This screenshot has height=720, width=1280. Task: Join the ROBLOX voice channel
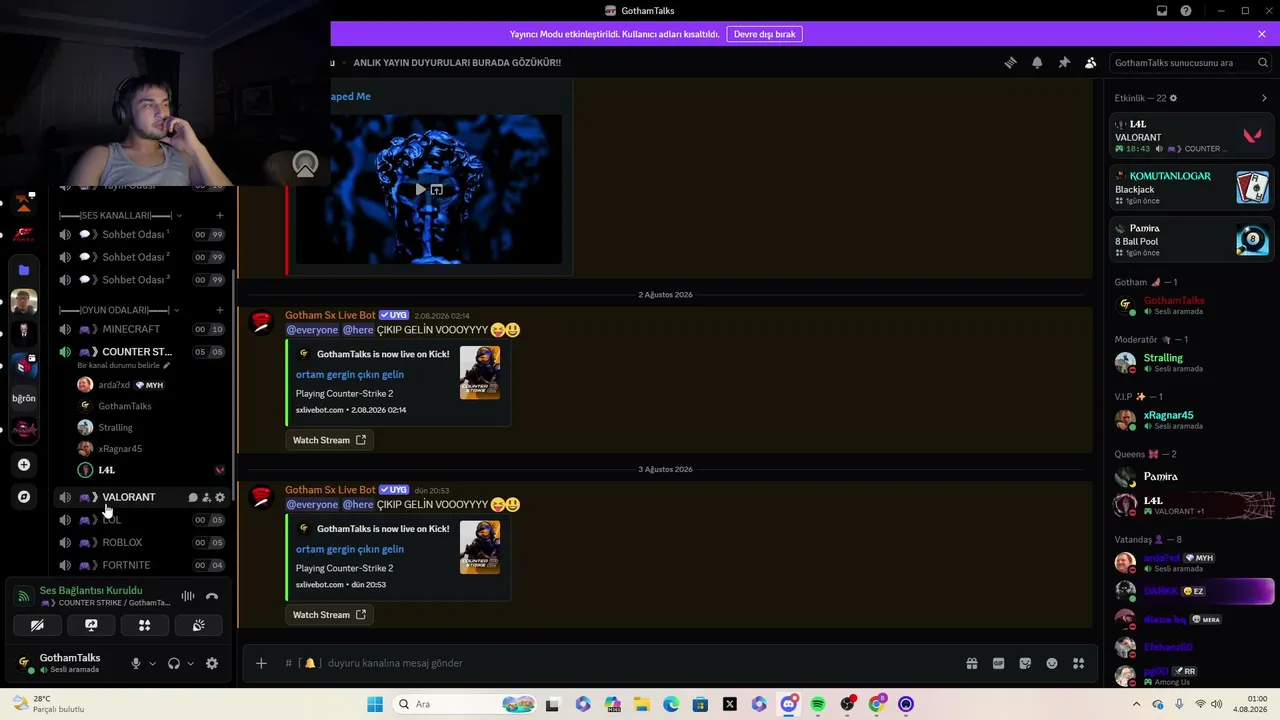click(x=141, y=542)
